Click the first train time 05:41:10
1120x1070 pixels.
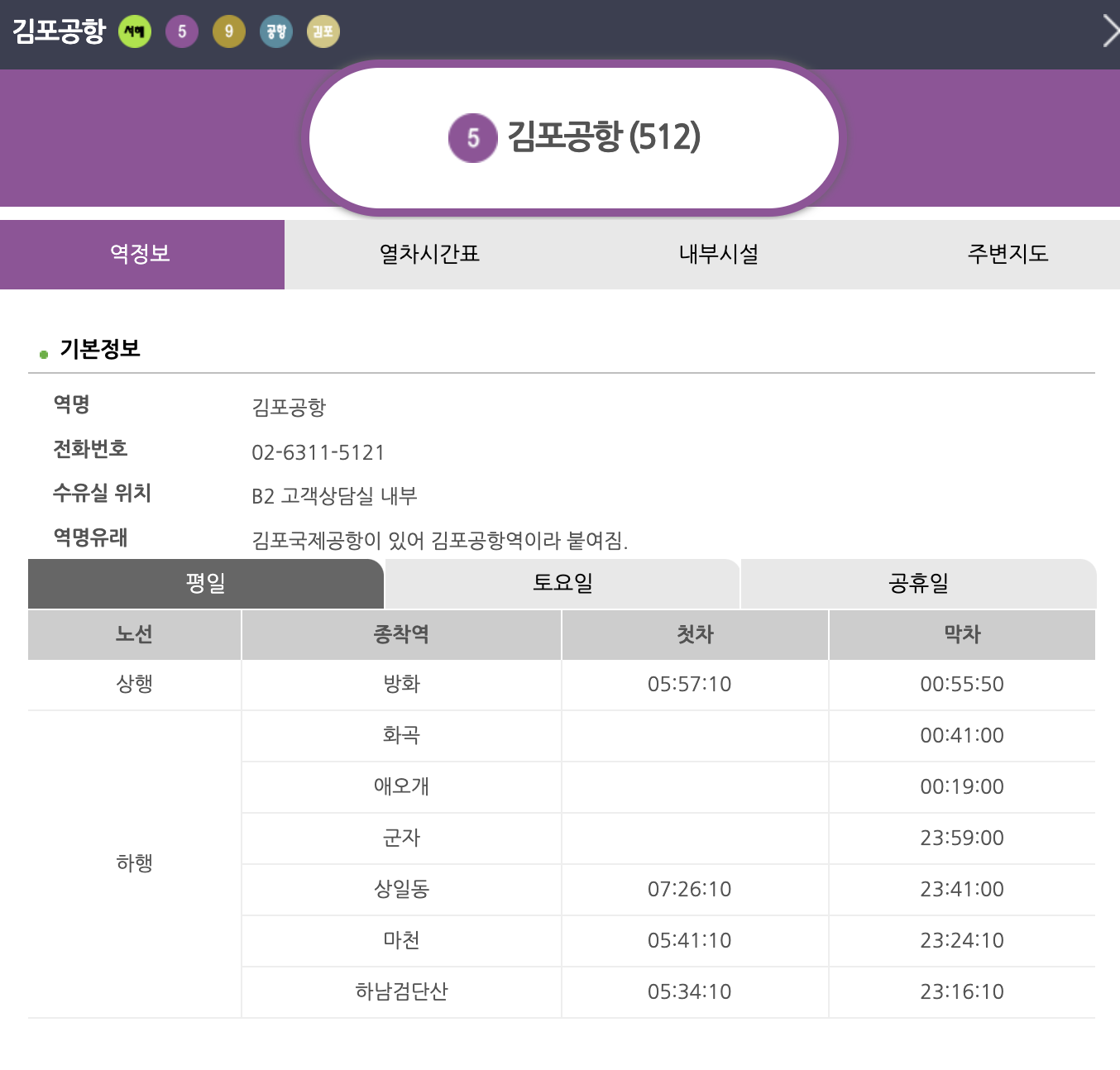click(690, 941)
